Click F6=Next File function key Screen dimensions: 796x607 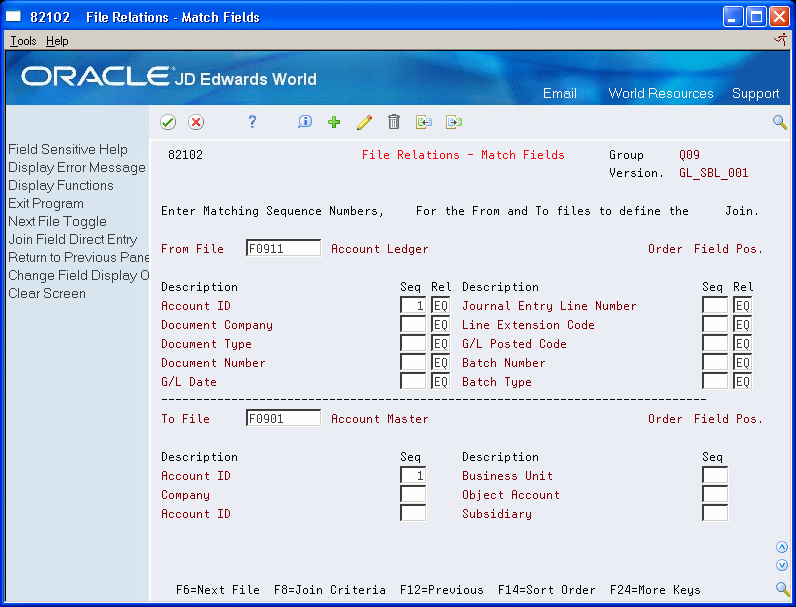point(218,590)
